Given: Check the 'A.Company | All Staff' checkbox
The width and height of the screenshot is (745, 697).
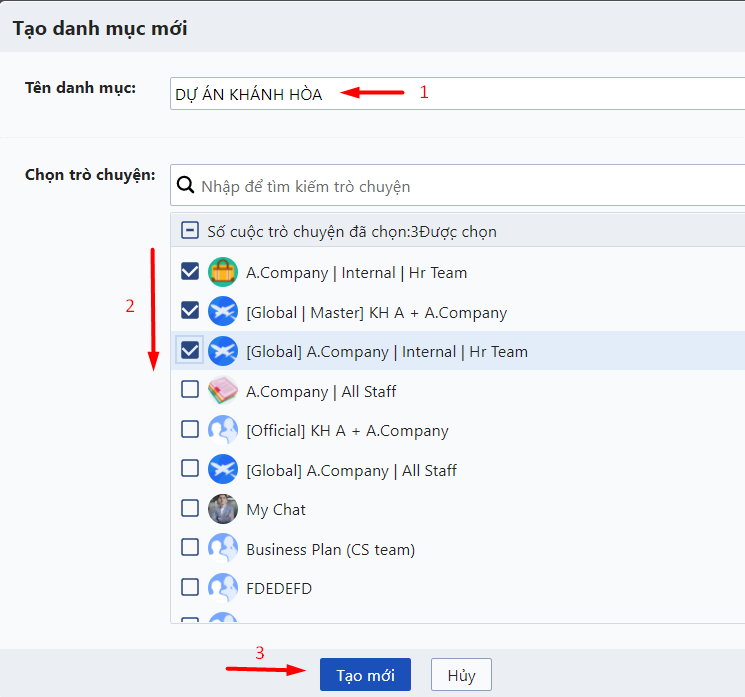Looking at the screenshot, I should [x=190, y=390].
